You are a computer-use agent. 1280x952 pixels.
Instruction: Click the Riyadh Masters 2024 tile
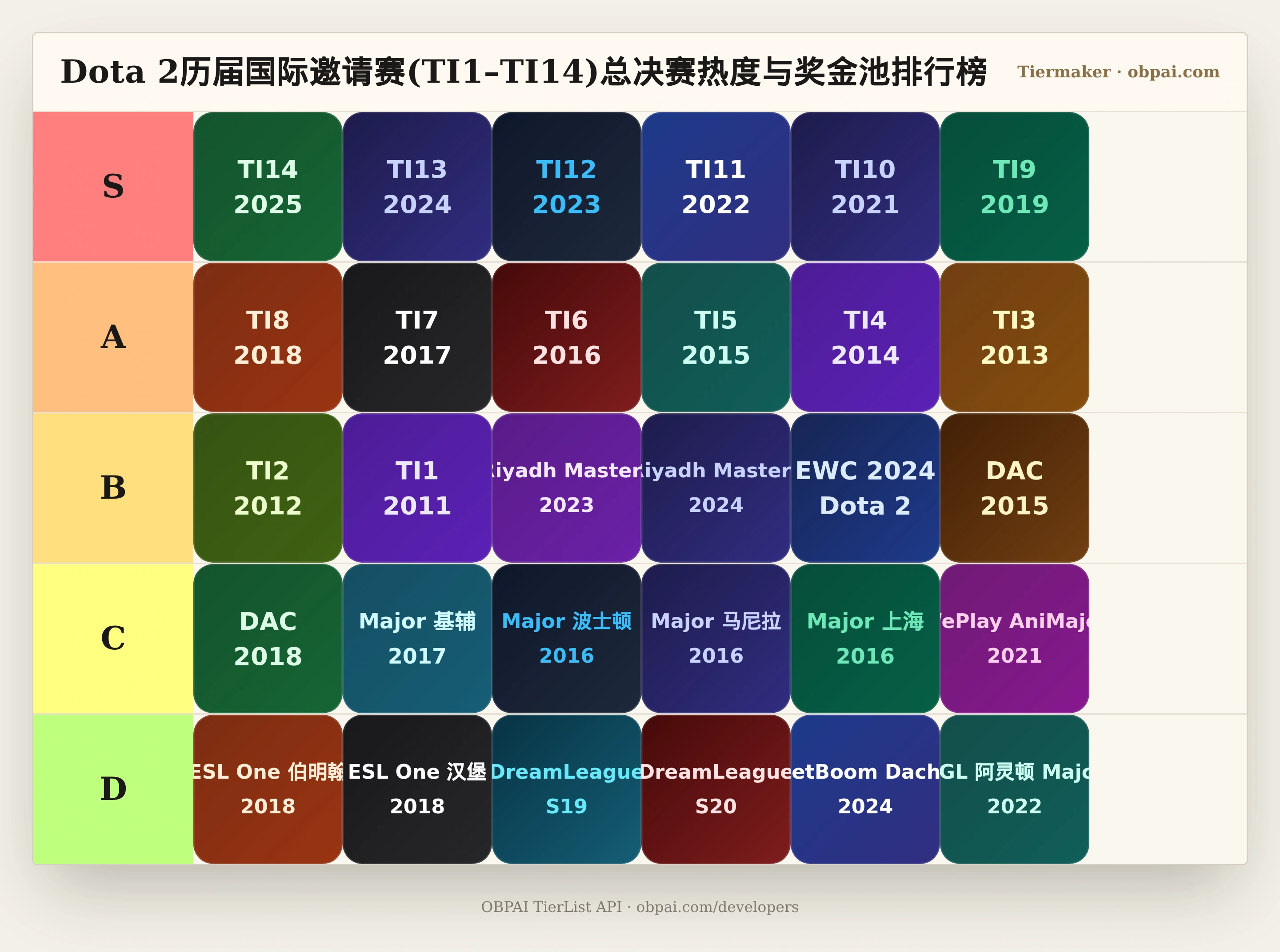click(x=716, y=488)
